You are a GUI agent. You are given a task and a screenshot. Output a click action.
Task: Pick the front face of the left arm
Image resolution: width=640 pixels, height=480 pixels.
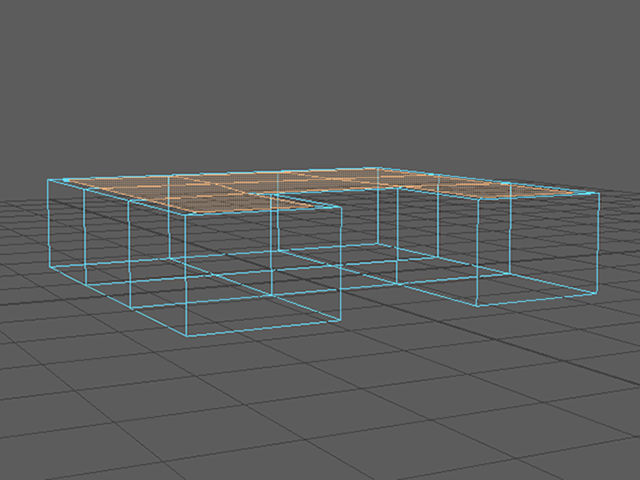(264, 271)
